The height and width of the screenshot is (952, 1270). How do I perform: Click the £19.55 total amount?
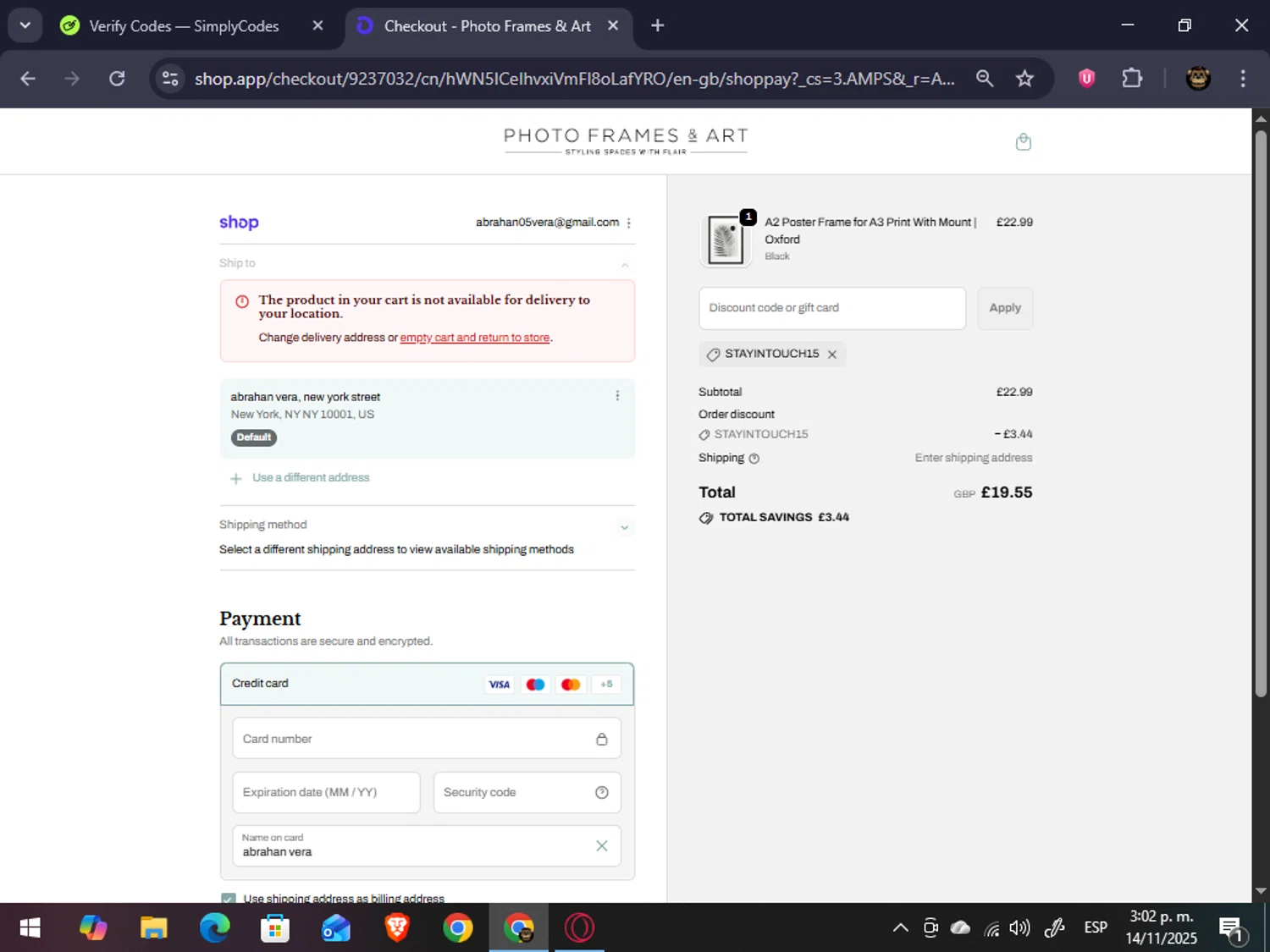tap(1007, 493)
